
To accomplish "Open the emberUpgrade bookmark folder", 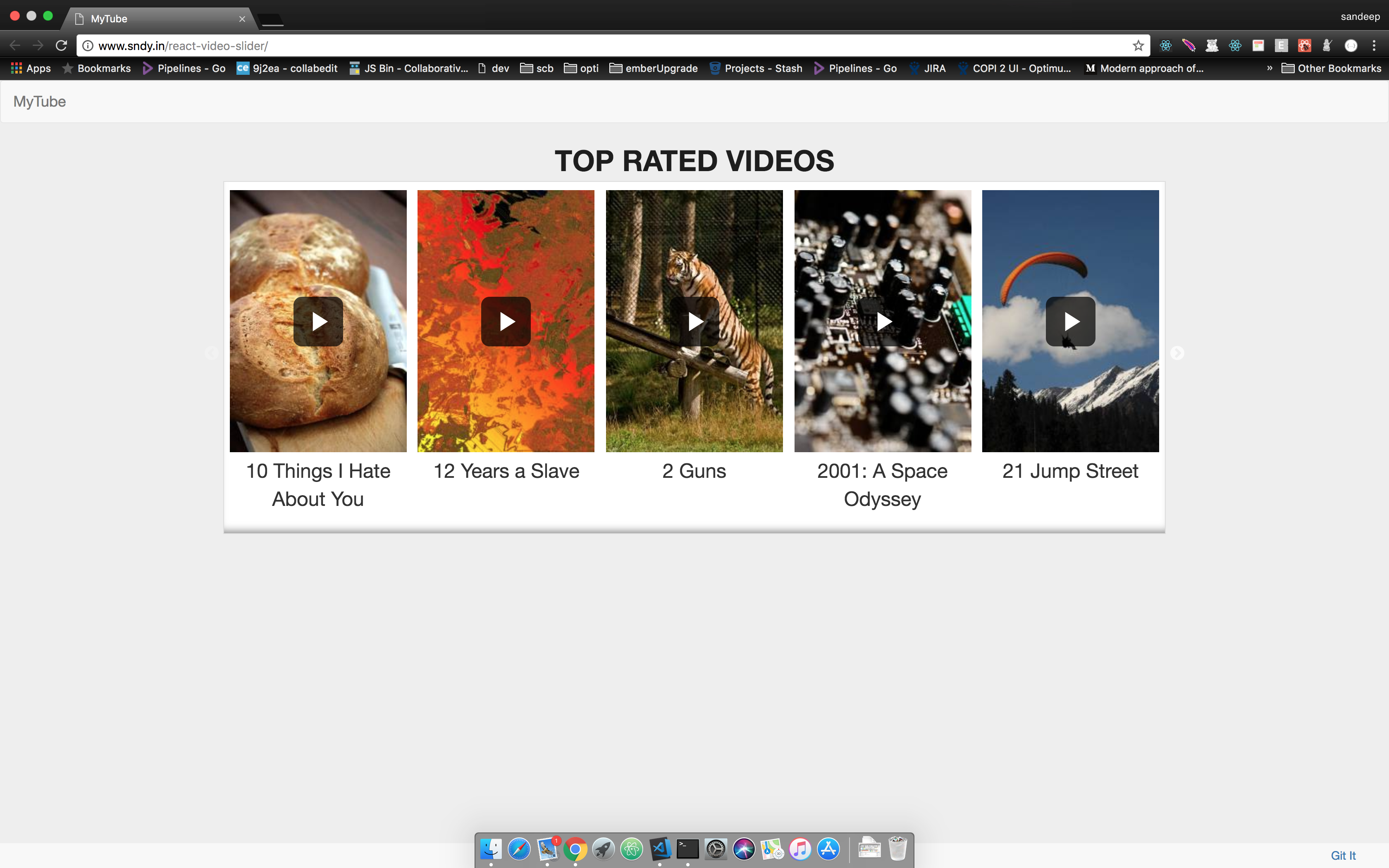I will (x=654, y=68).
